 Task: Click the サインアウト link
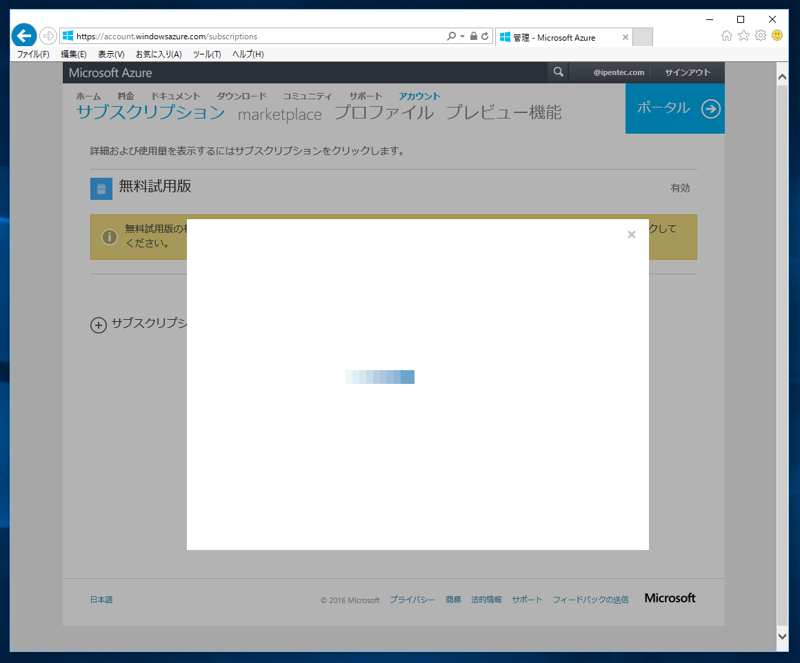pyautogui.click(x=687, y=72)
